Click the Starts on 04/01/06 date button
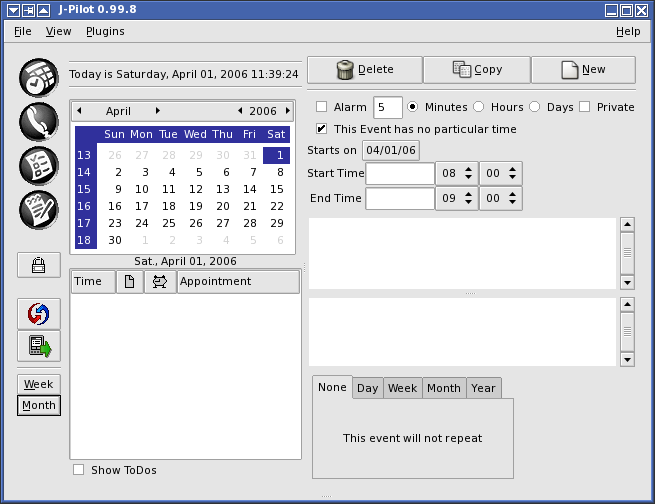The image size is (655, 504). (391, 150)
